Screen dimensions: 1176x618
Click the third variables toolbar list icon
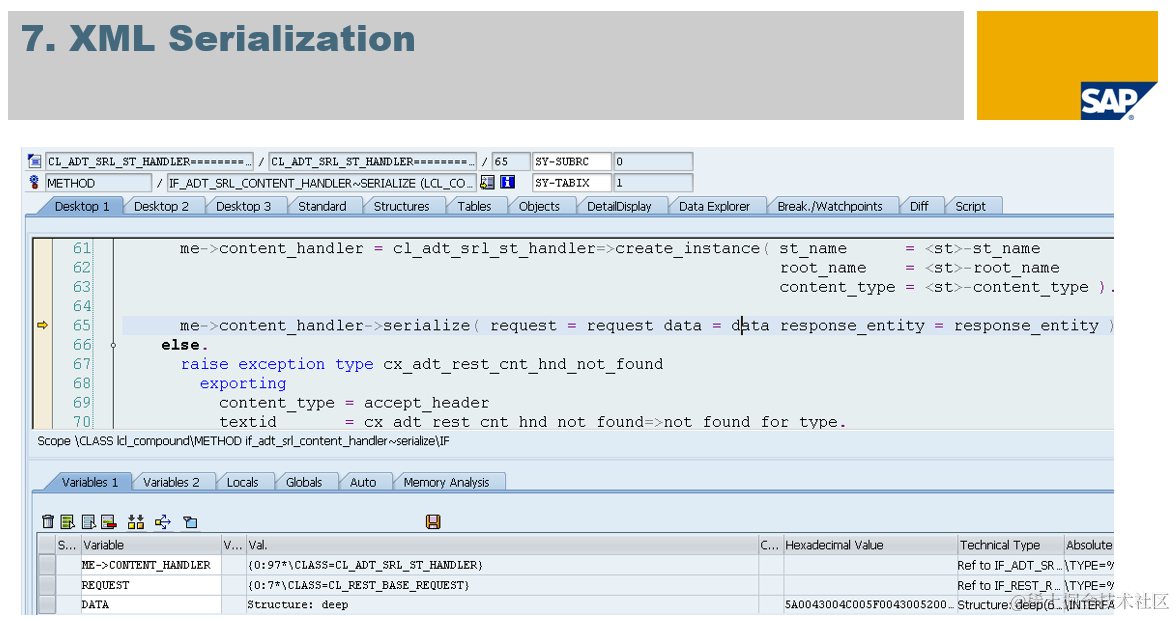click(x=88, y=522)
